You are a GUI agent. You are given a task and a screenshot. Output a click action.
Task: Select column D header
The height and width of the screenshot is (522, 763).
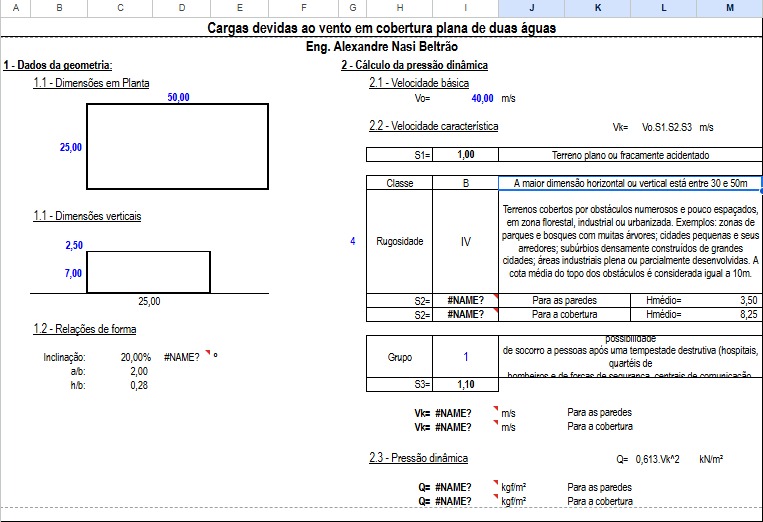(182, 8)
